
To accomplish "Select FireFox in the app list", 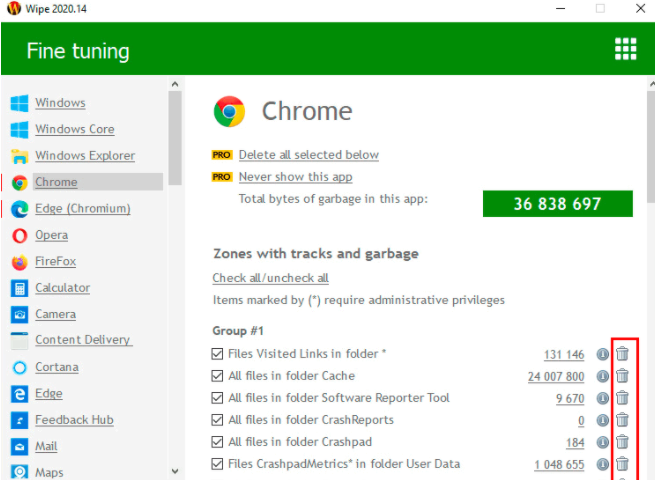I will (56, 261).
